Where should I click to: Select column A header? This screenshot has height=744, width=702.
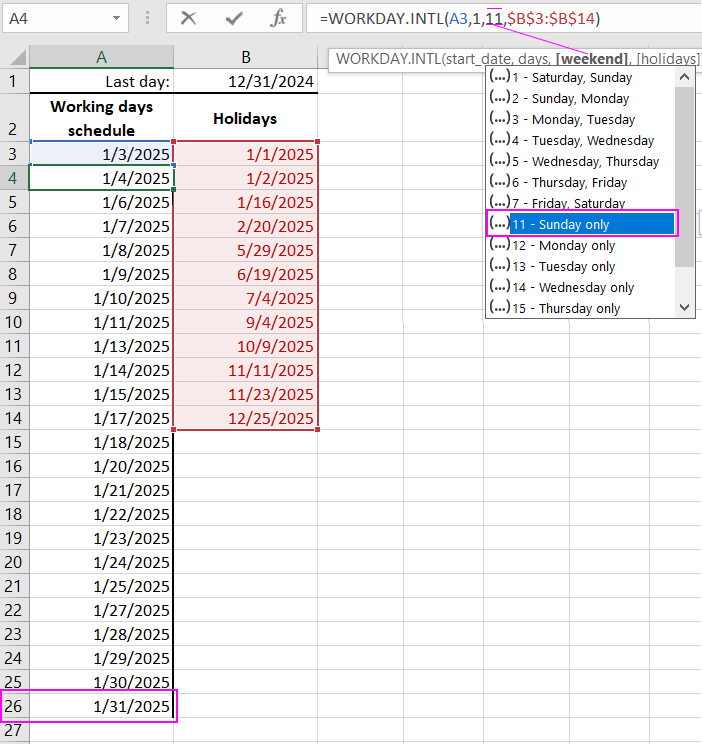pos(102,57)
